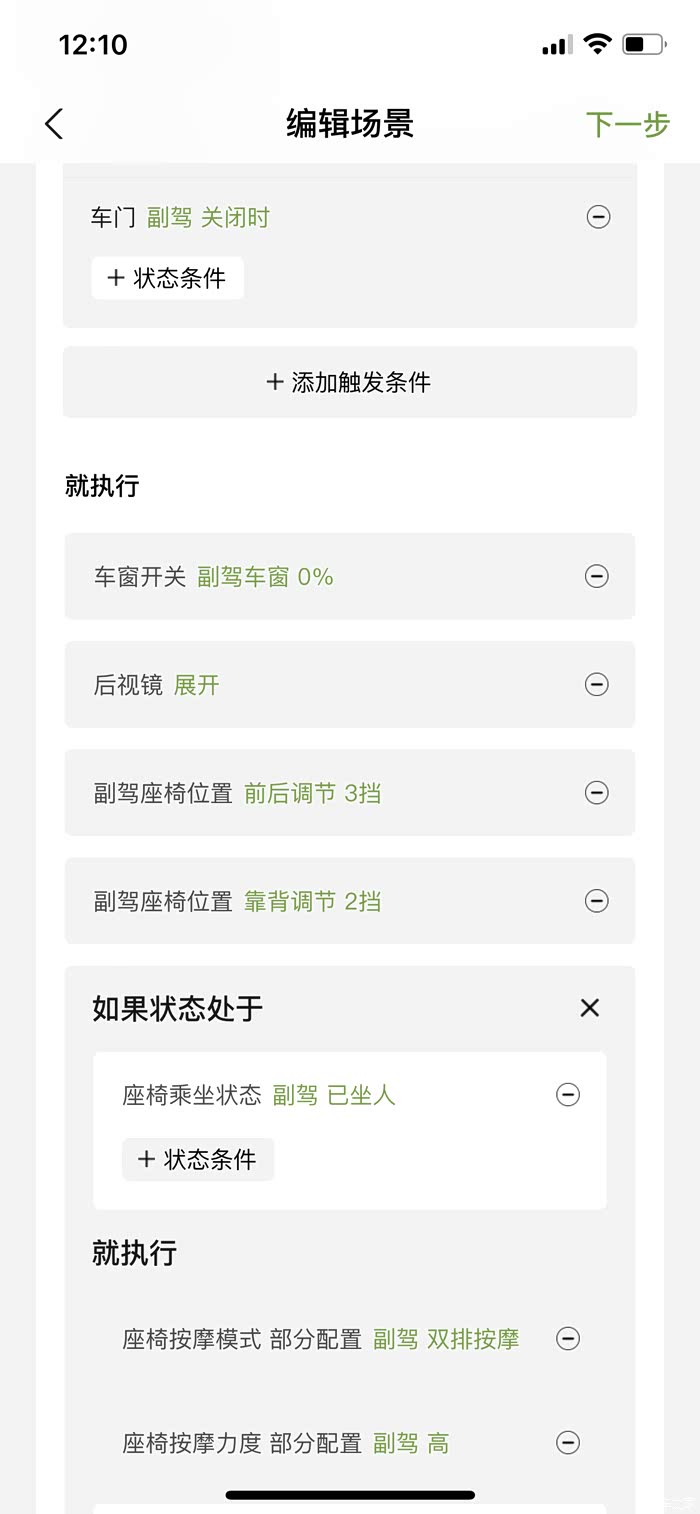
Task: Tap 下一步 to proceed
Action: pos(627,124)
